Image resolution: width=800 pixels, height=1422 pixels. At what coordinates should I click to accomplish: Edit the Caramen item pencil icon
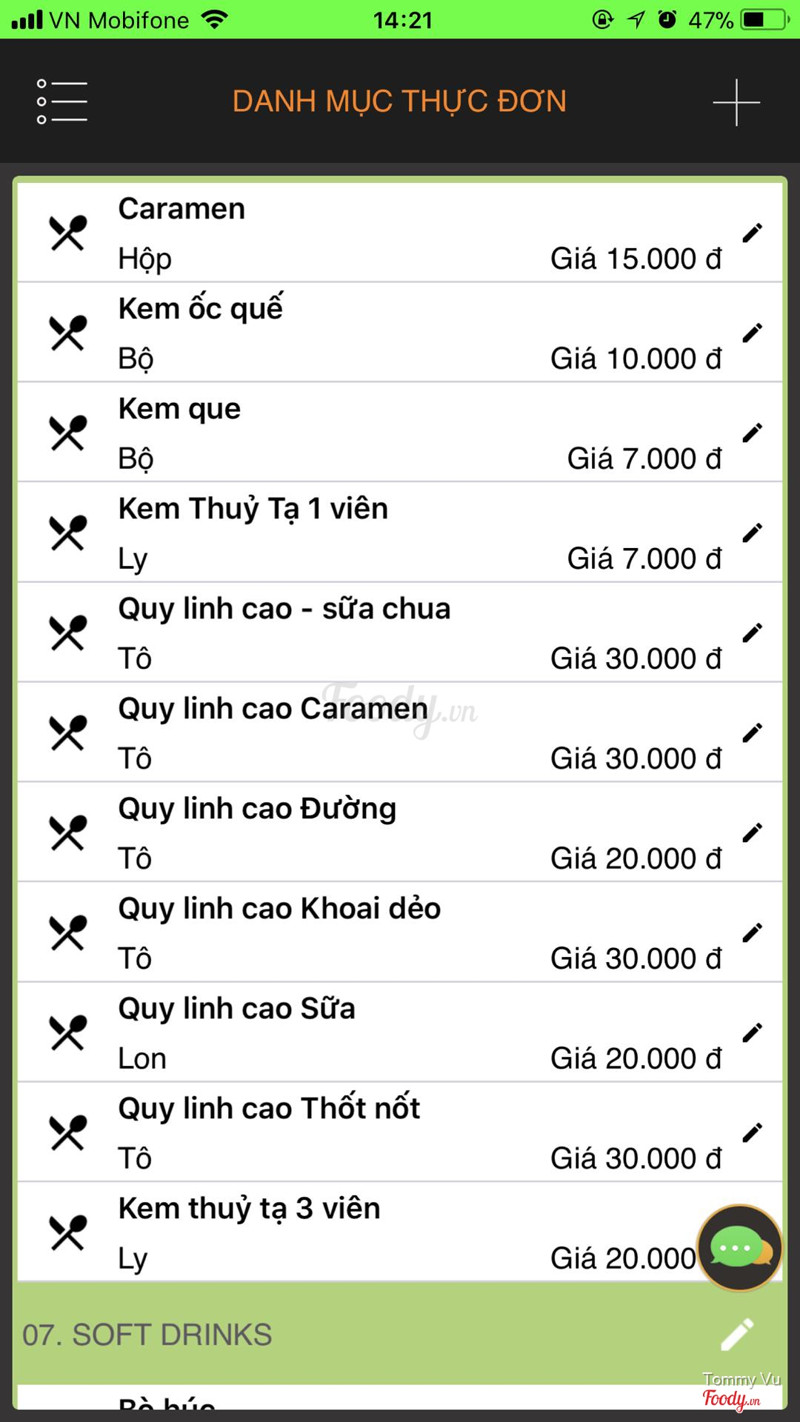[752, 233]
